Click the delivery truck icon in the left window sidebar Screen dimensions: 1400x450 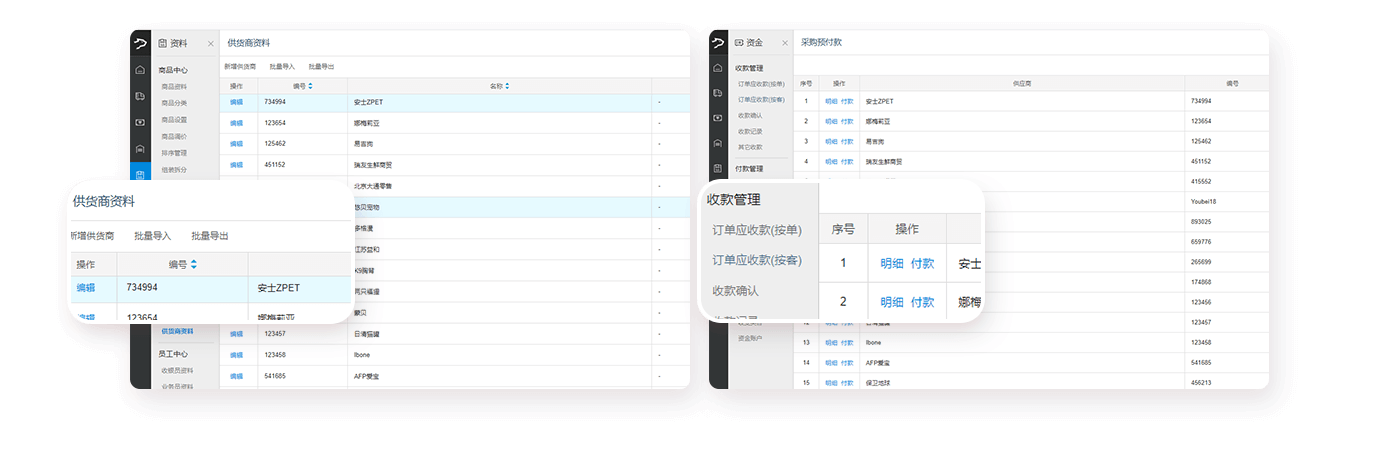[x=140, y=96]
